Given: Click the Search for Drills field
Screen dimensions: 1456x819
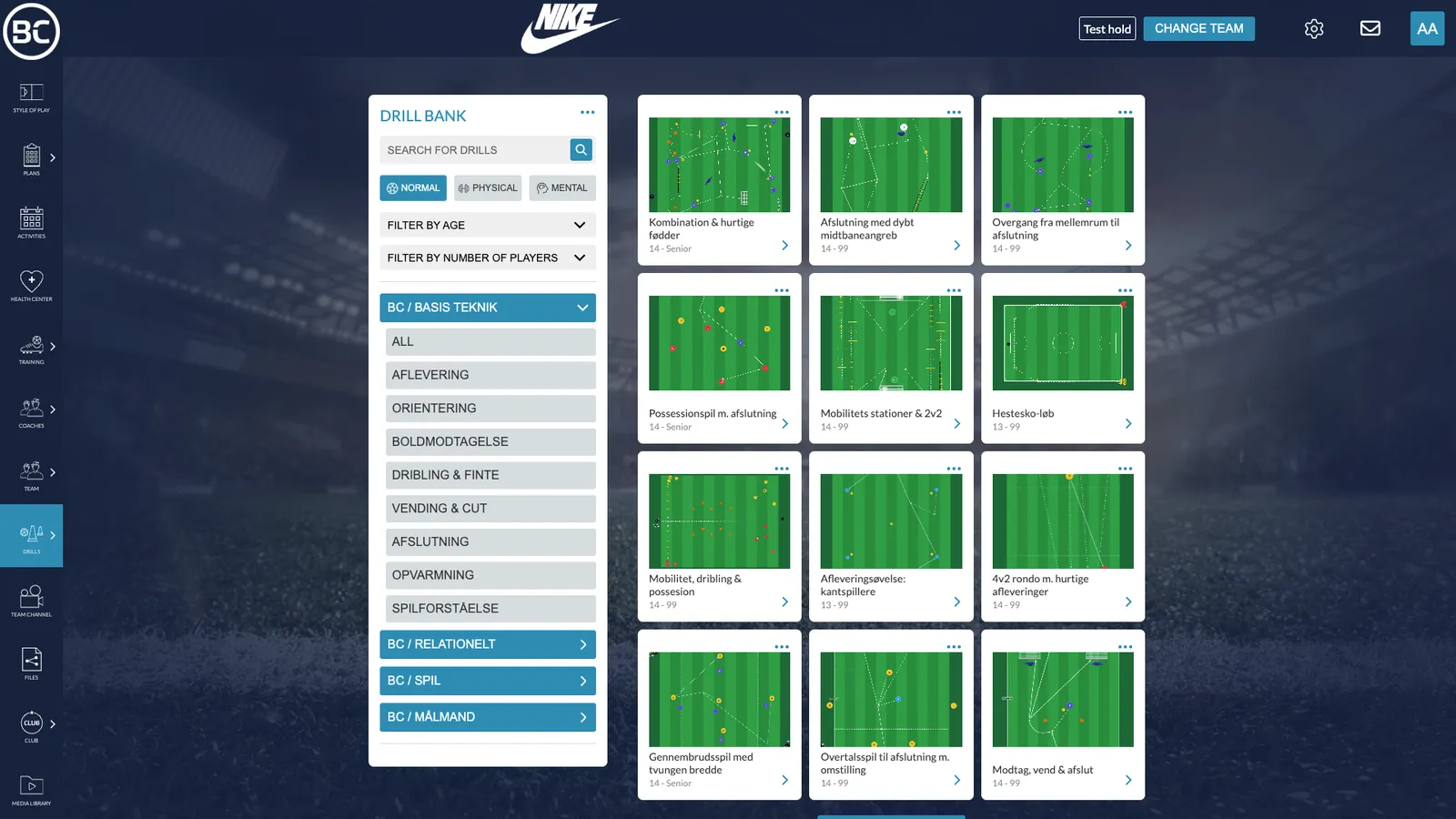Looking at the screenshot, I should coord(475,150).
